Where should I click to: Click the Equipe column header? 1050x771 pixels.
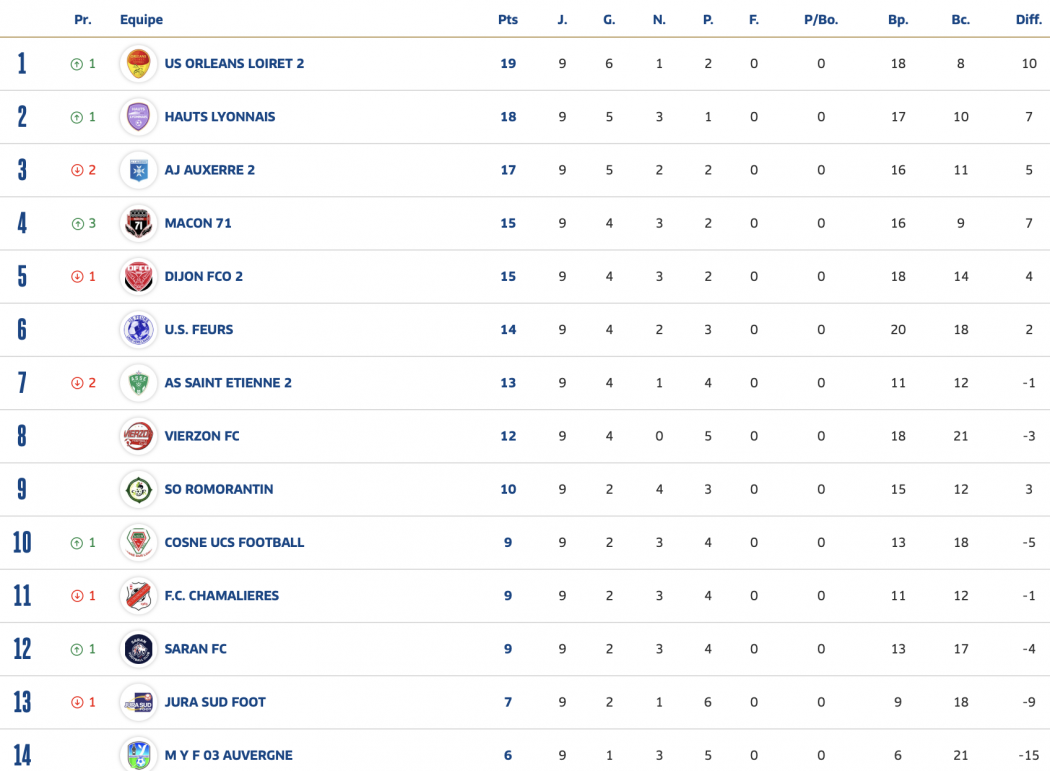click(x=141, y=20)
